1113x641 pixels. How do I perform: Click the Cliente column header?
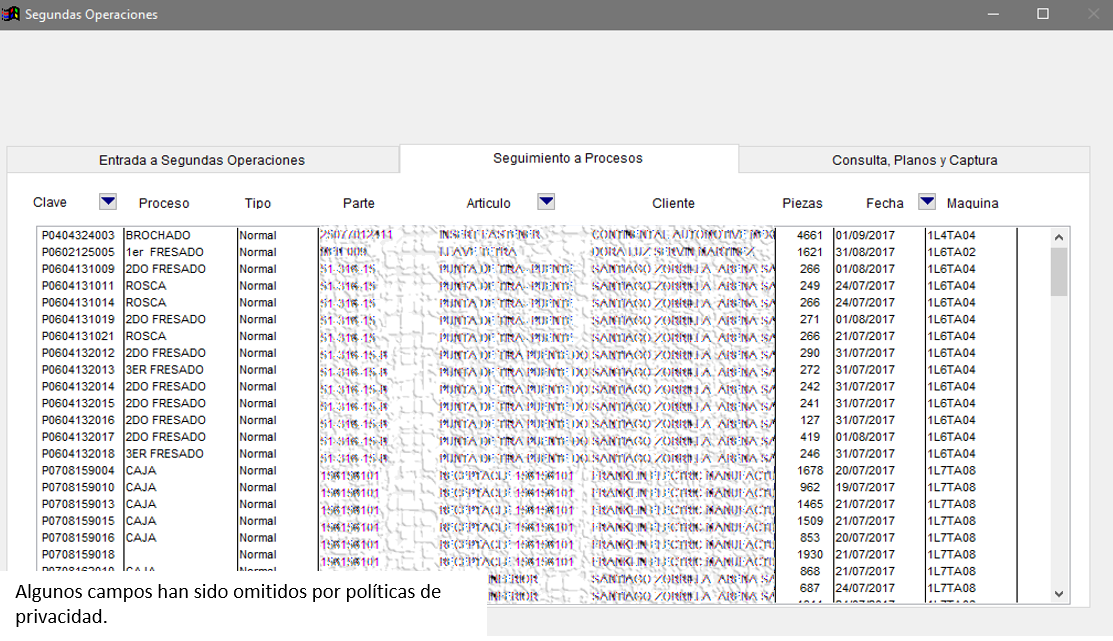click(673, 203)
